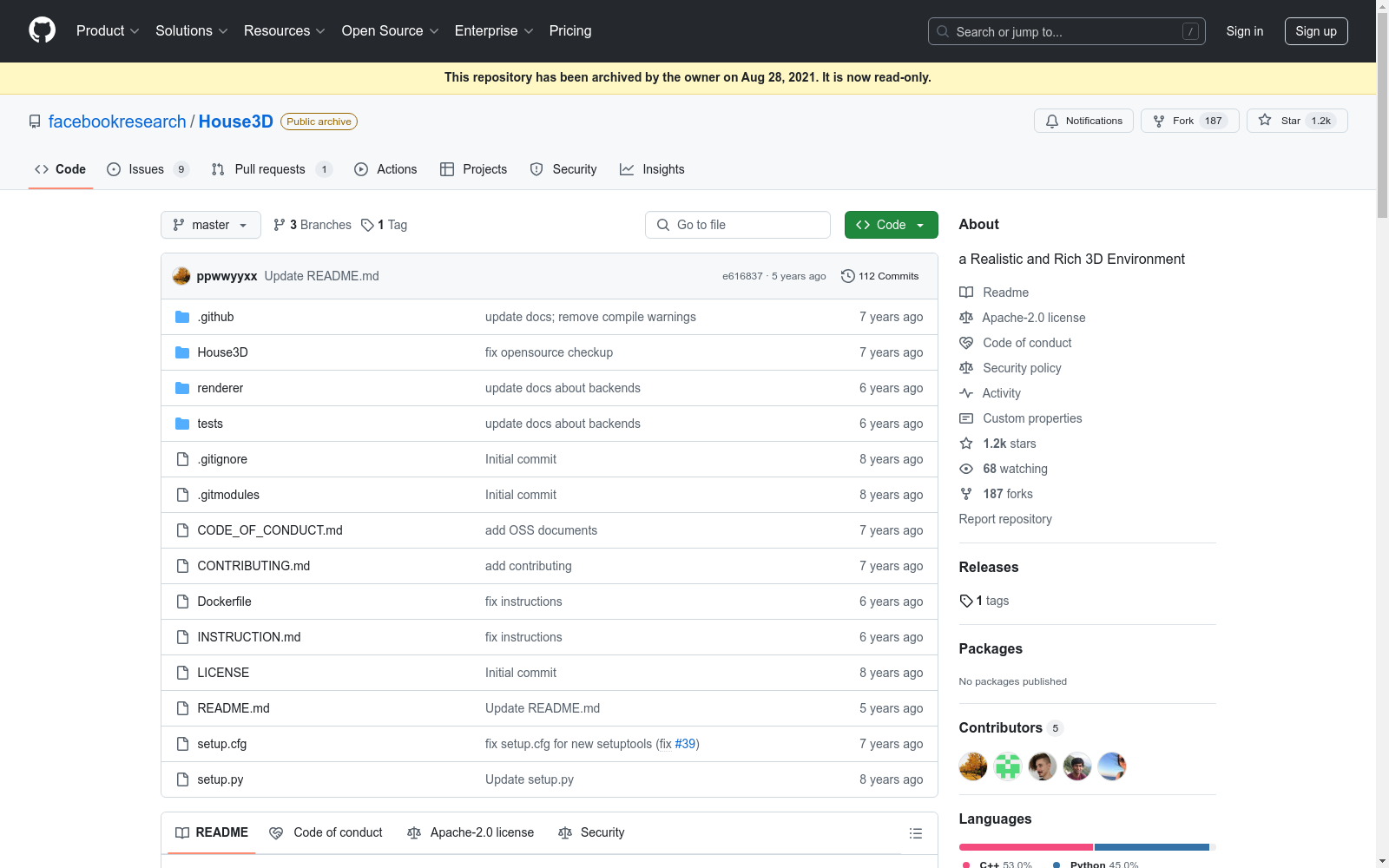The image size is (1389, 868).
Task: Expand the Solutions menu
Action: point(192,31)
